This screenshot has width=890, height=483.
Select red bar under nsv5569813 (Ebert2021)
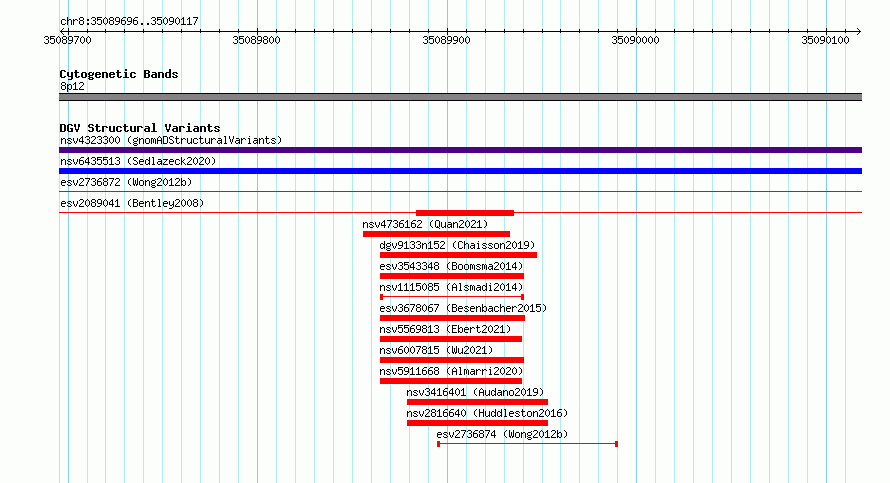point(451,339)
